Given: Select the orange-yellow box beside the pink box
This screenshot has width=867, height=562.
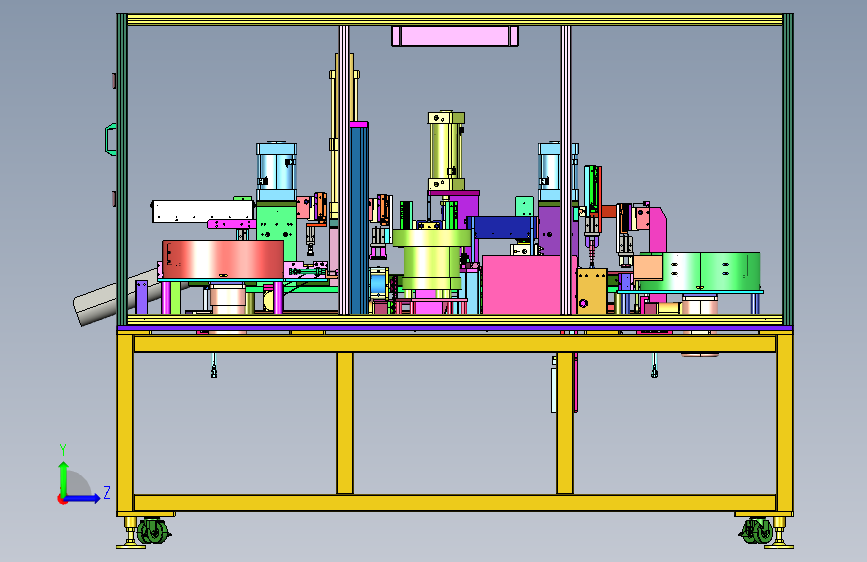Looking at the screenshot, I should (x=592, y=291).
